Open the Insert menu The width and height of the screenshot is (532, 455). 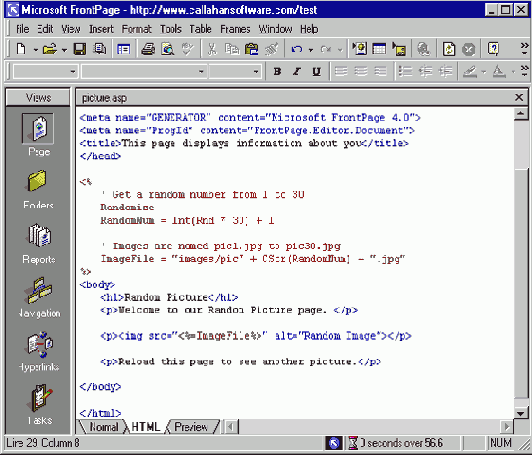click(x=101, y=29)
